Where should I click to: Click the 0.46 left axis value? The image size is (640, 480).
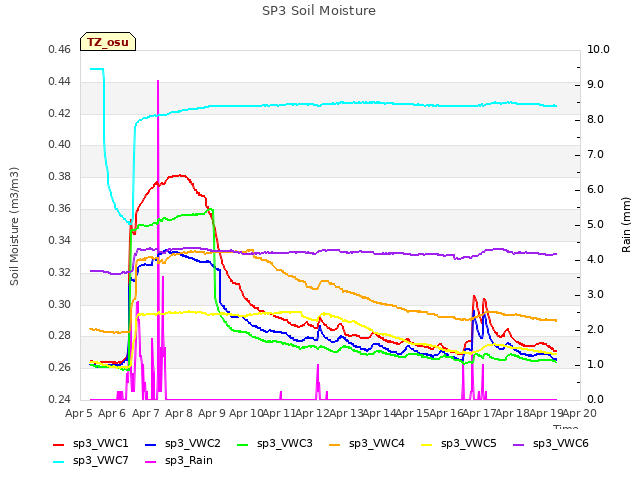(60, 50)
